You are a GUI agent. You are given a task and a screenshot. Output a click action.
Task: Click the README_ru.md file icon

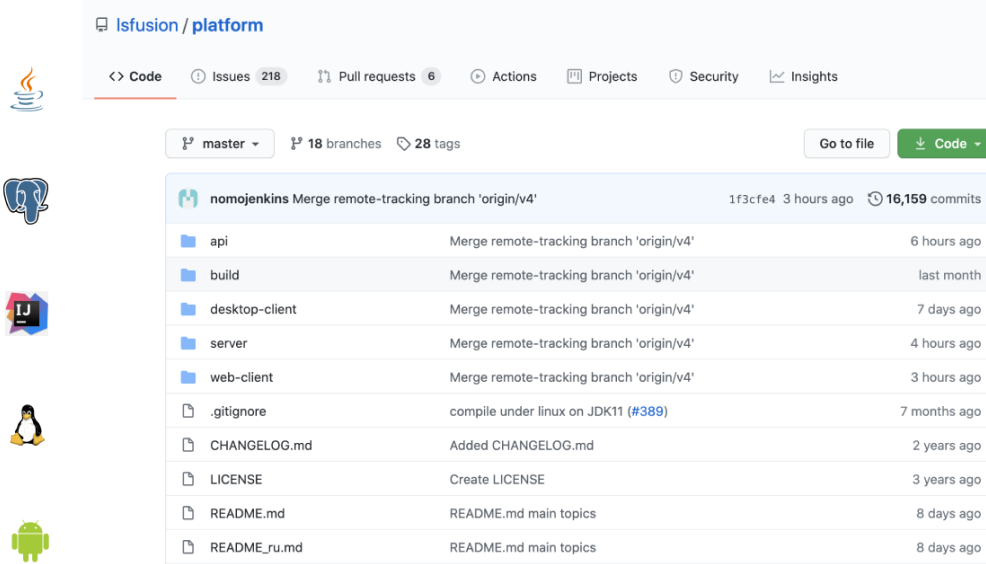tap(188, 546)
